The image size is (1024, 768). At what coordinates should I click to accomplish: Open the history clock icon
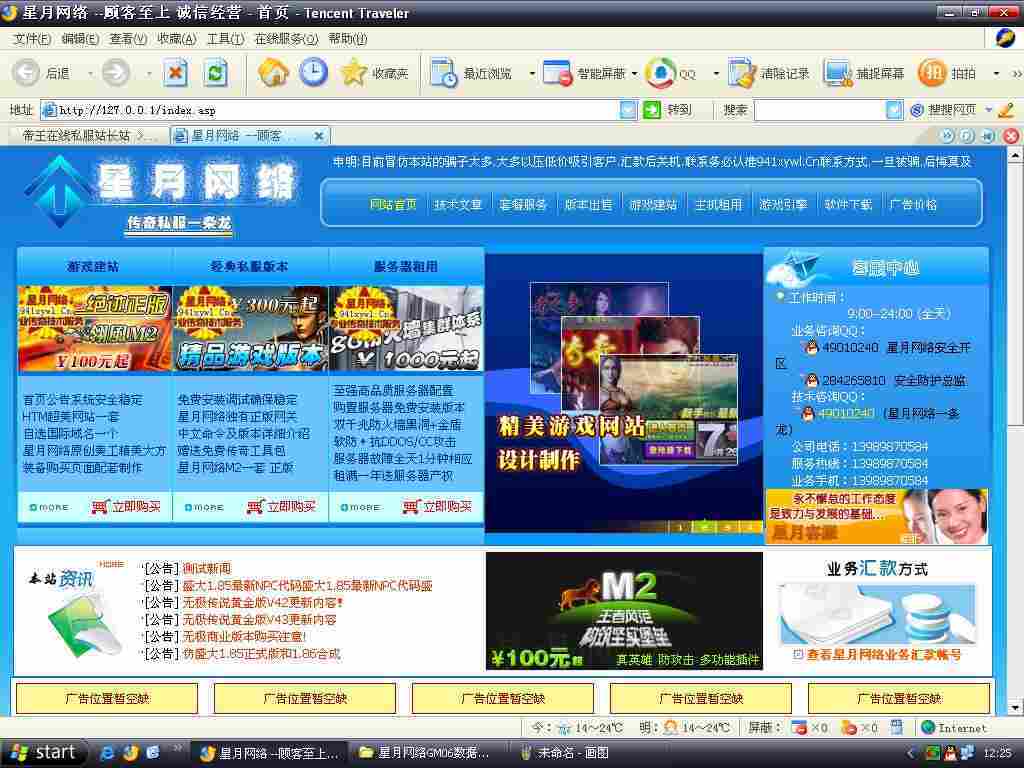pos(314,73)
